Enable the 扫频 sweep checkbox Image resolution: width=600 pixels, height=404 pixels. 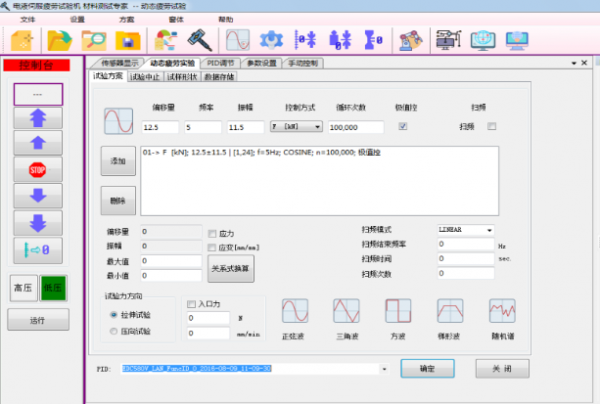pos(491,127)
